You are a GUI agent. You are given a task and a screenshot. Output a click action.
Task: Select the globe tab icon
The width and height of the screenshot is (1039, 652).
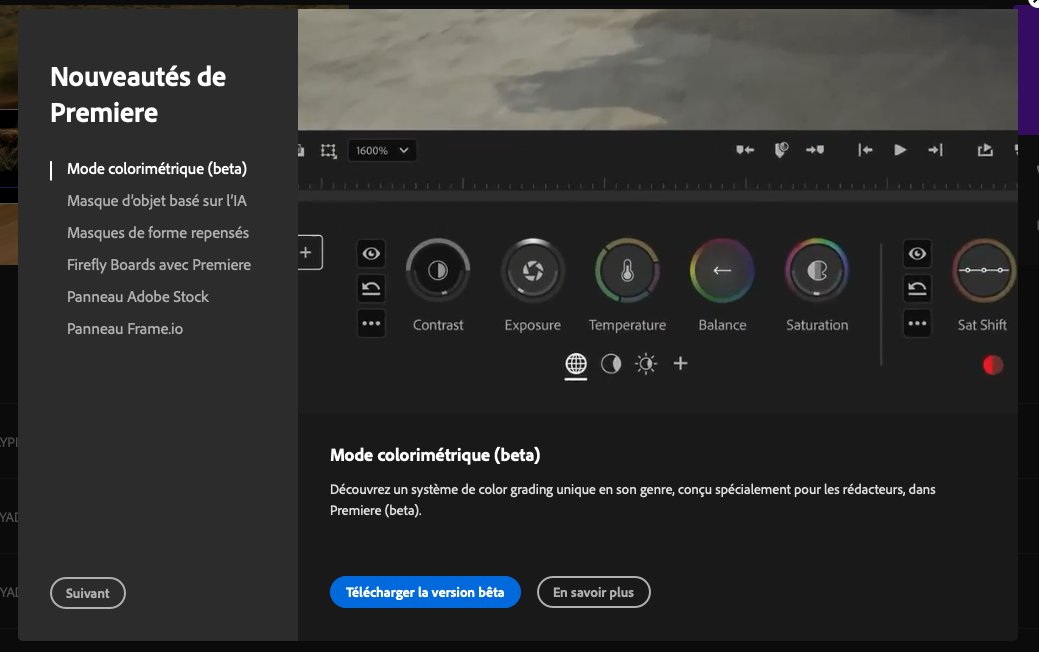tap(576, 364)
